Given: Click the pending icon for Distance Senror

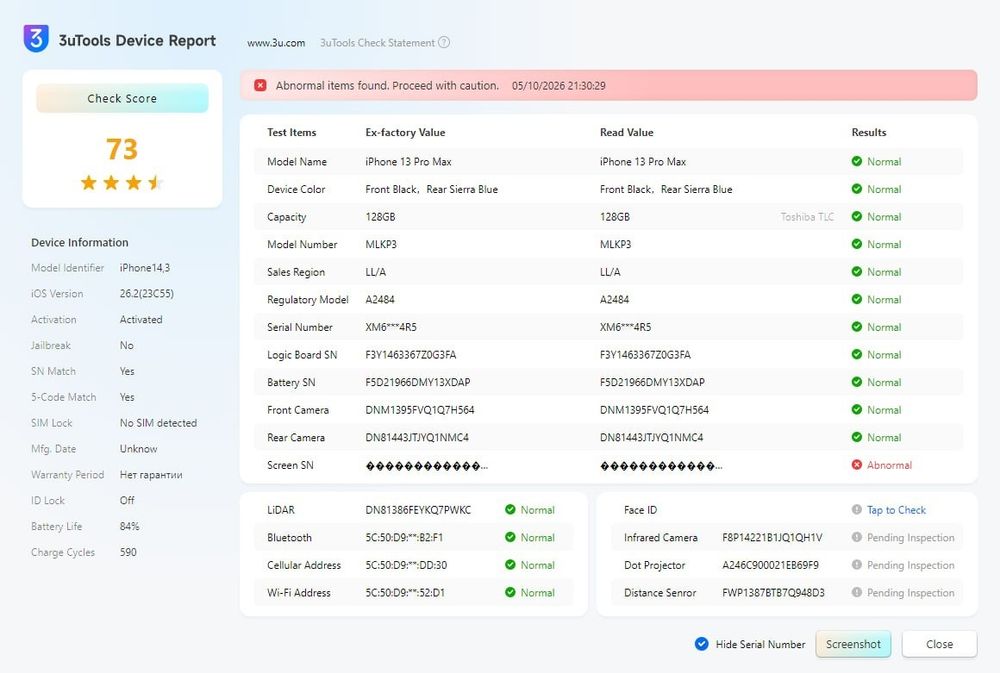Looking at the screenshot, I should tap(857, 593).
